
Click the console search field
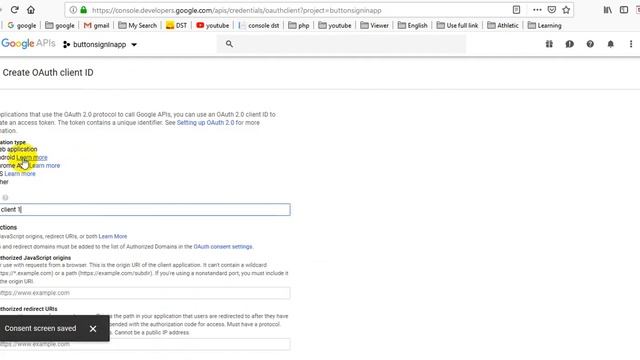pyautogui.click(x=341, y=44)
